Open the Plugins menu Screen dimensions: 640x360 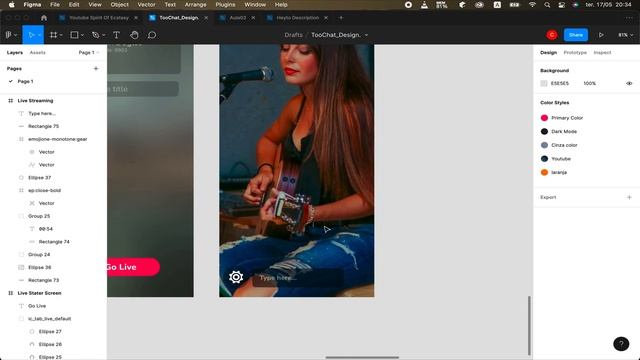pos(225,4)
